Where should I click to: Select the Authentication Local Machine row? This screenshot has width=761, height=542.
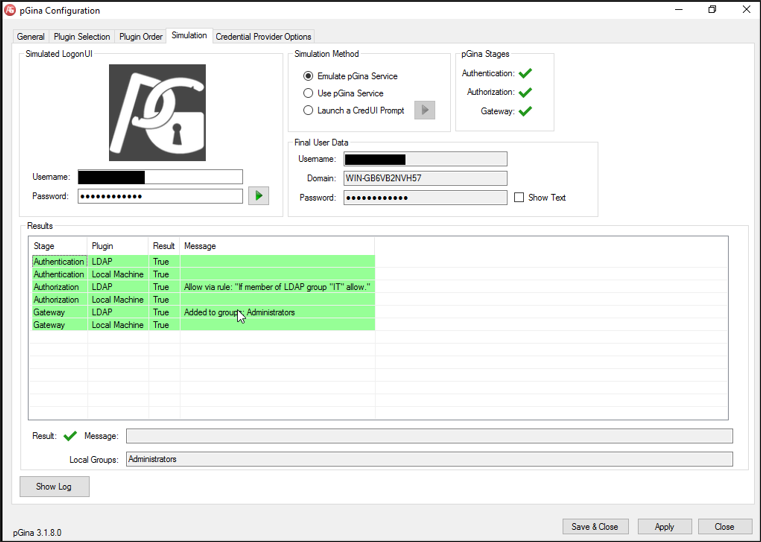tap(203, 274)
